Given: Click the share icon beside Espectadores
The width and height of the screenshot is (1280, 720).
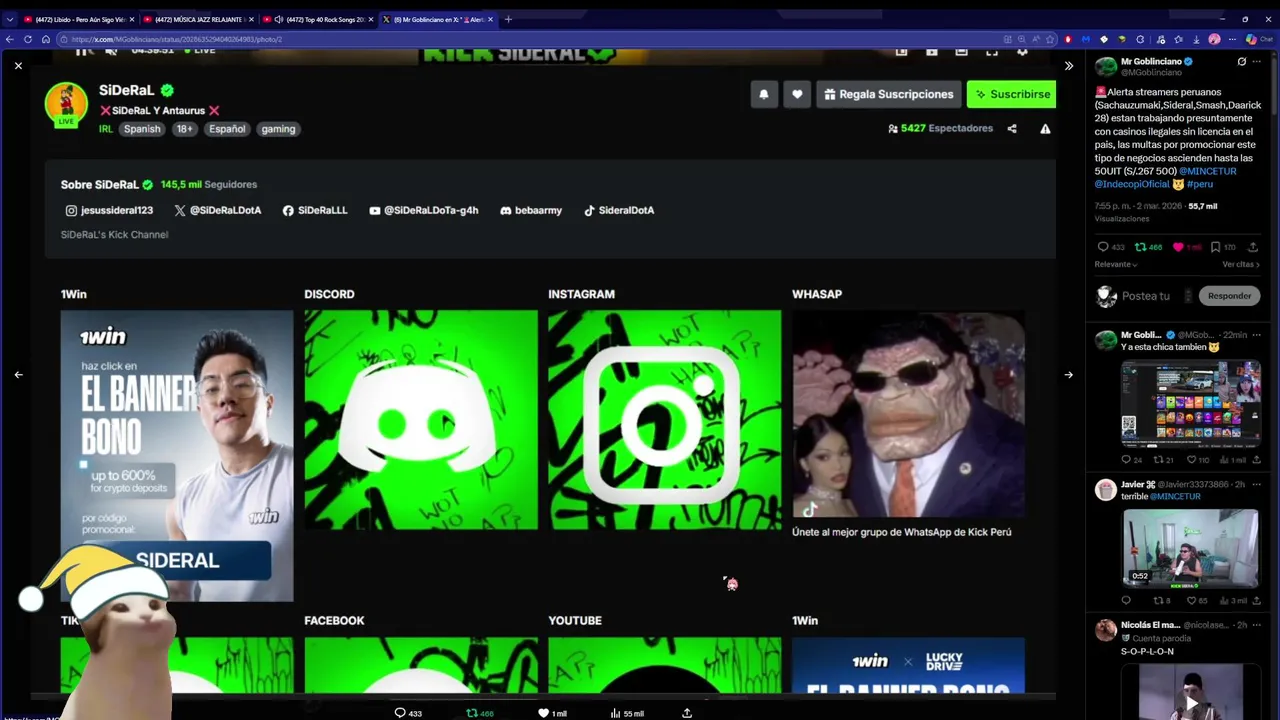Looking at the screenshot, I should [1012, 129].
